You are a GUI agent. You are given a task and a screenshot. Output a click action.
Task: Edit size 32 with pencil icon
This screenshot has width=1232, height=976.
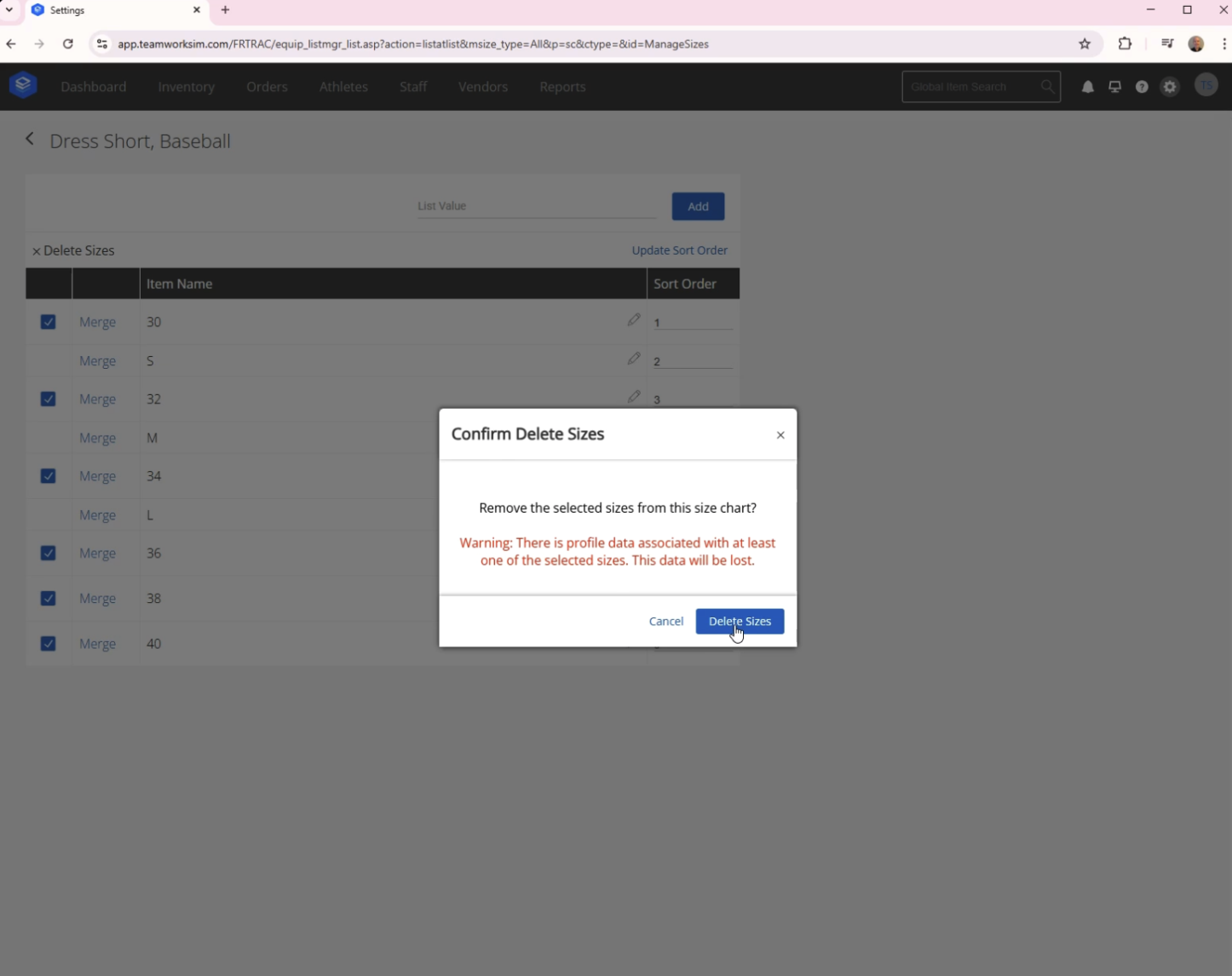tap(634, 397)
